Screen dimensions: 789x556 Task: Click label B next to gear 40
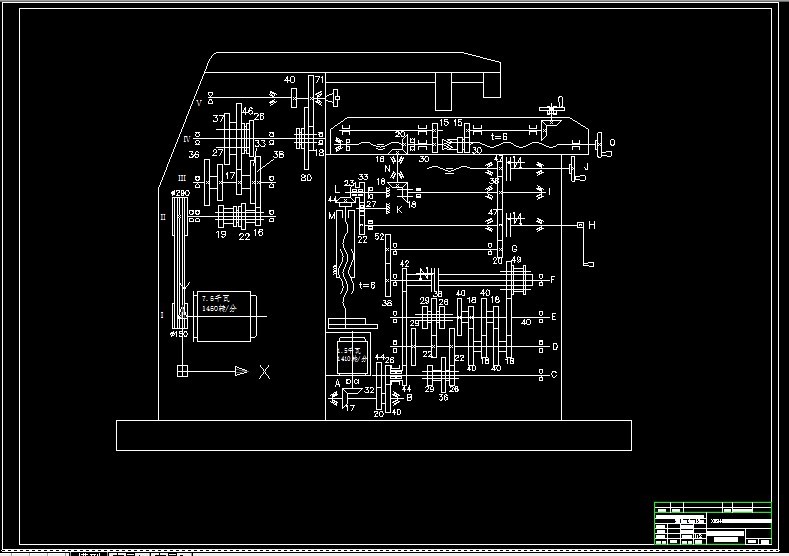[409, 398]
